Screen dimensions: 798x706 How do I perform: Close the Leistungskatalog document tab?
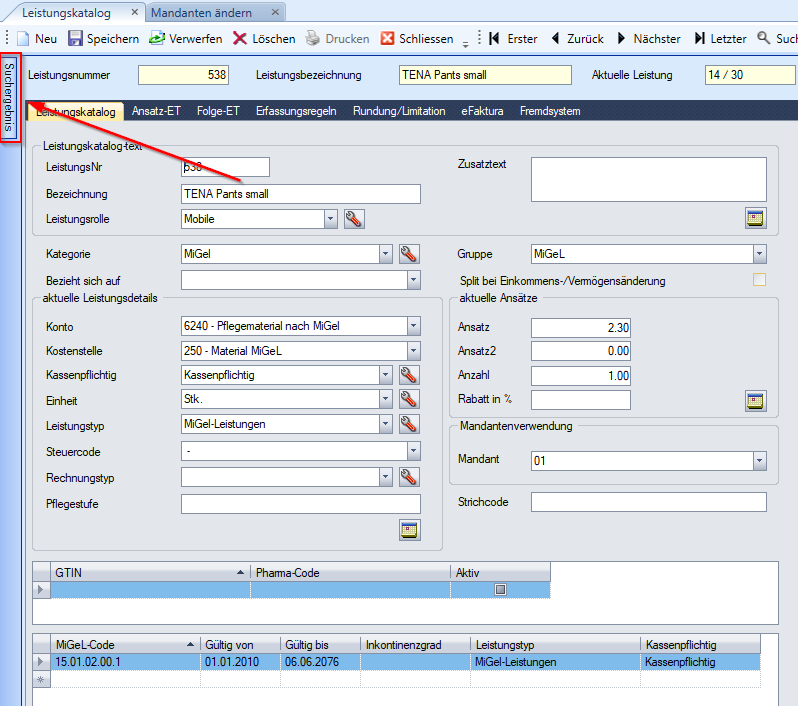point(135,12)
